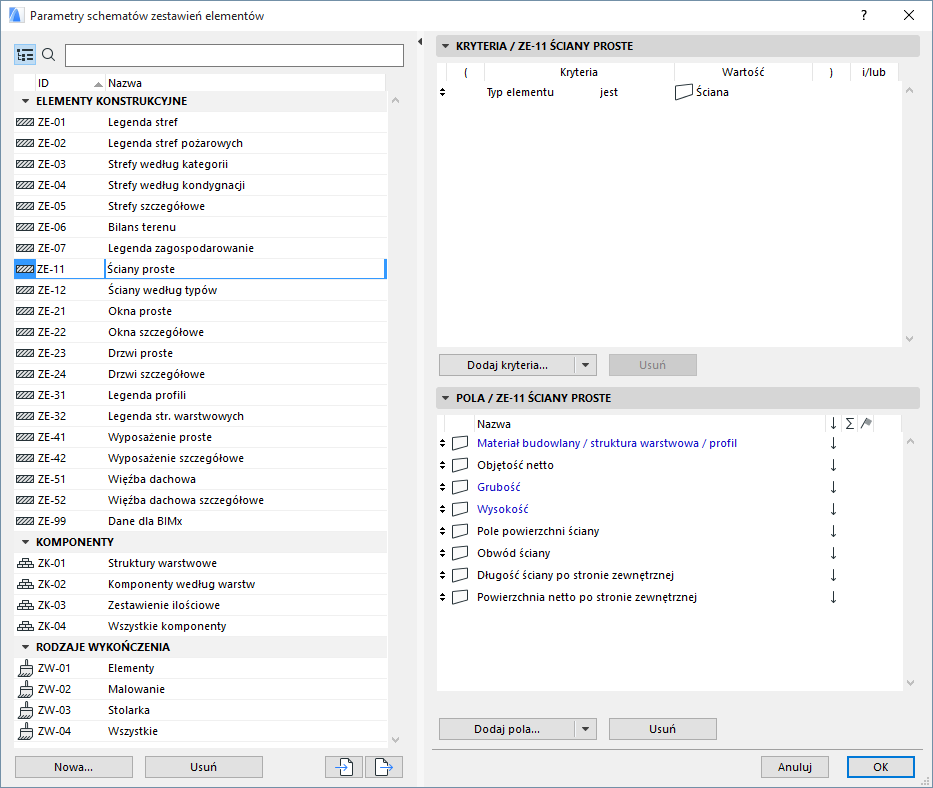Select ZE-06 Bilans terenu row
This screenshot has height=788, width=933.
coord(201,227)
